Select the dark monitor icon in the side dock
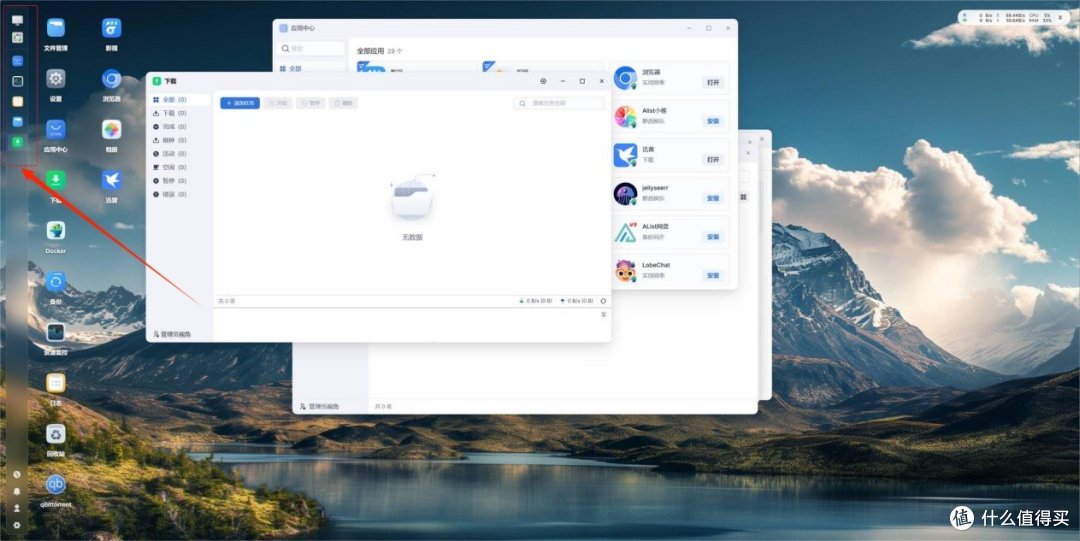1080x541 pixels. tap(17, 81)
